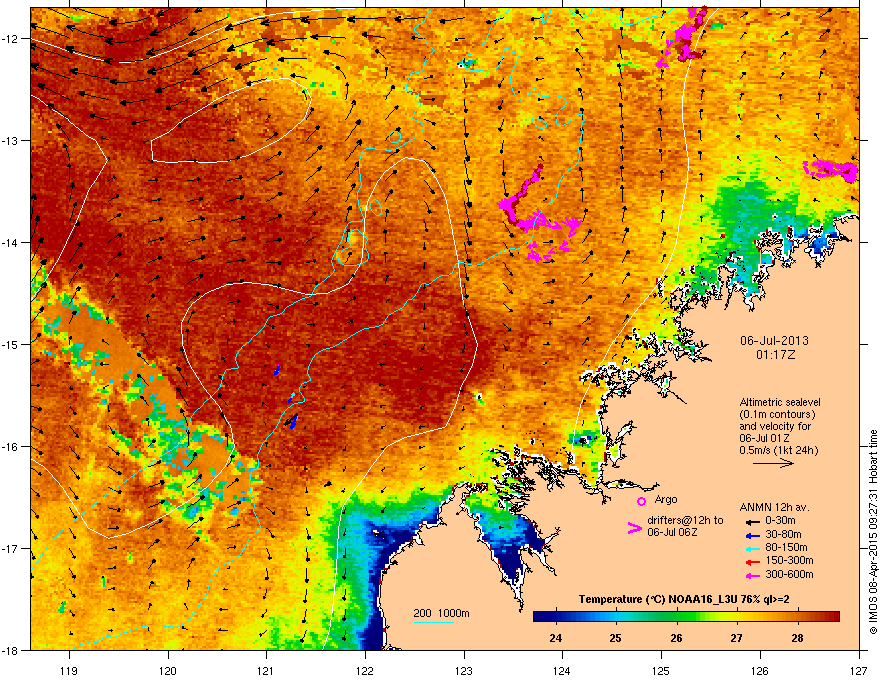Click the longitude axis label 119
Viewport: 880px width, 680px height.
click(69, 671)
